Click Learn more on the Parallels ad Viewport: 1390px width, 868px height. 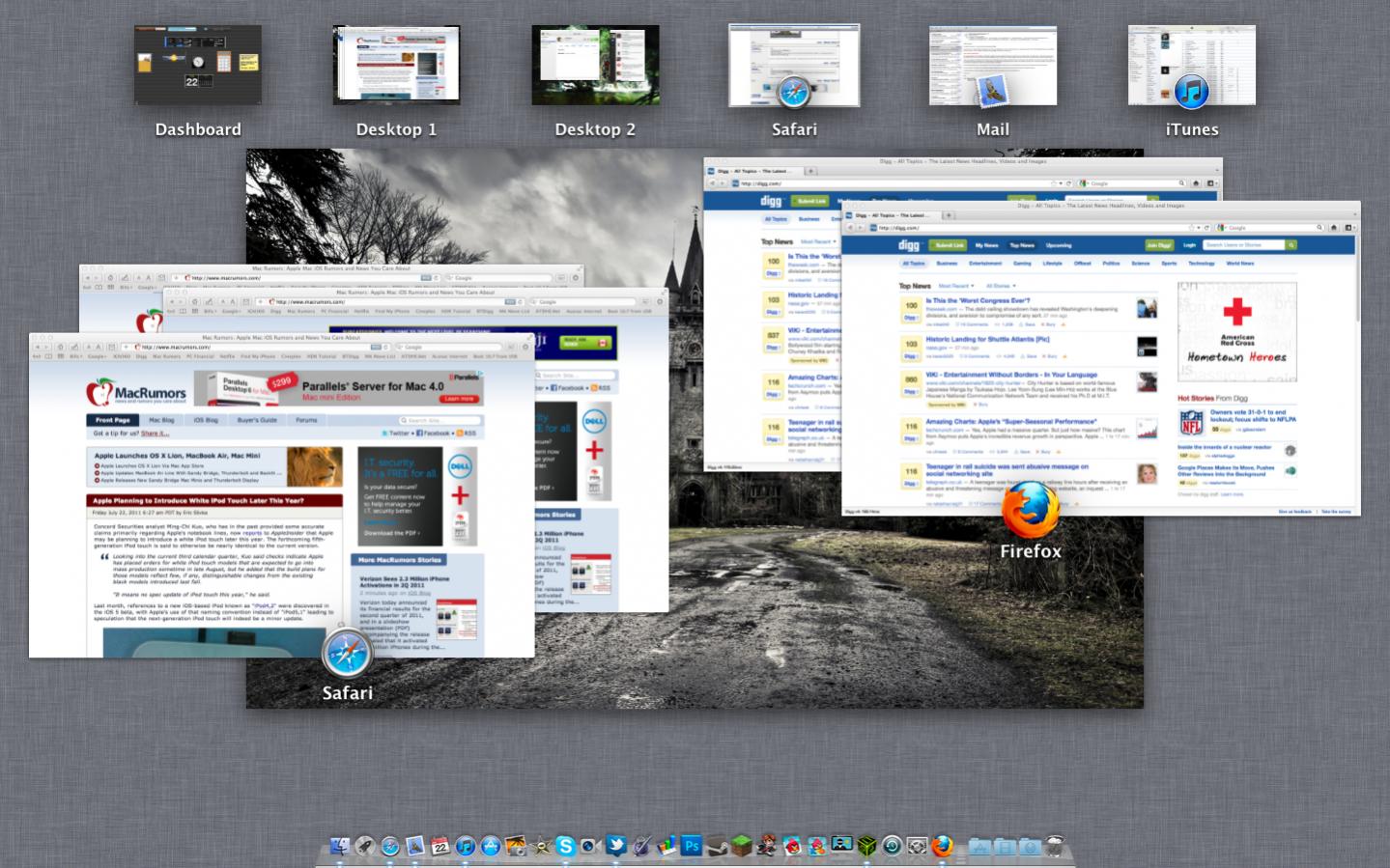coord(459,399)
